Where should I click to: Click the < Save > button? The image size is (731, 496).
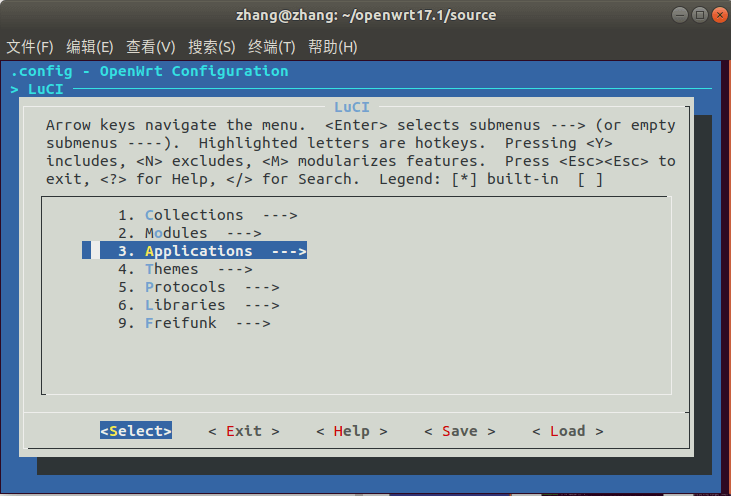coord(459,431)
